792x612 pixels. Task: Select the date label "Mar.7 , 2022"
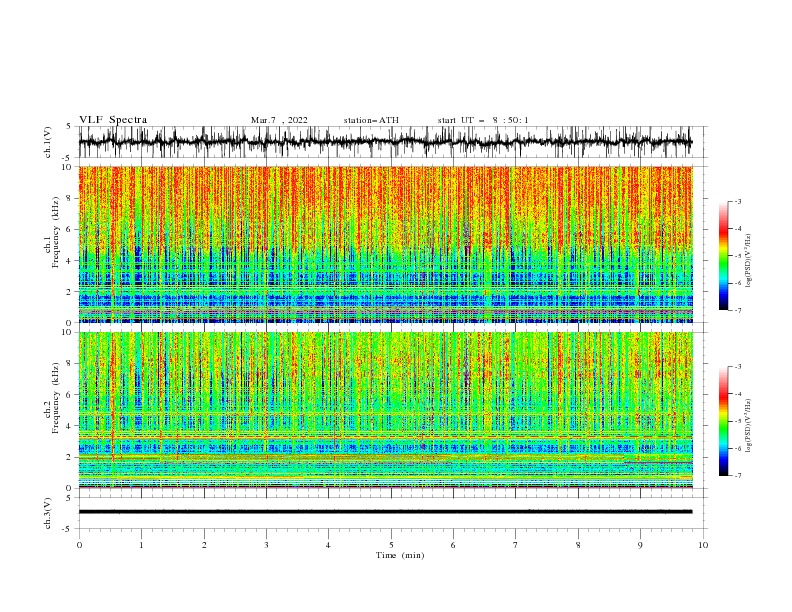click(279, 120)
